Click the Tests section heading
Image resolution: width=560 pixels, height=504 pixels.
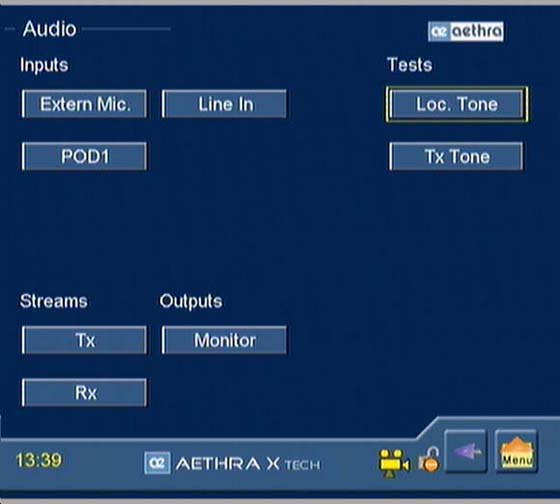click(410, 65)
